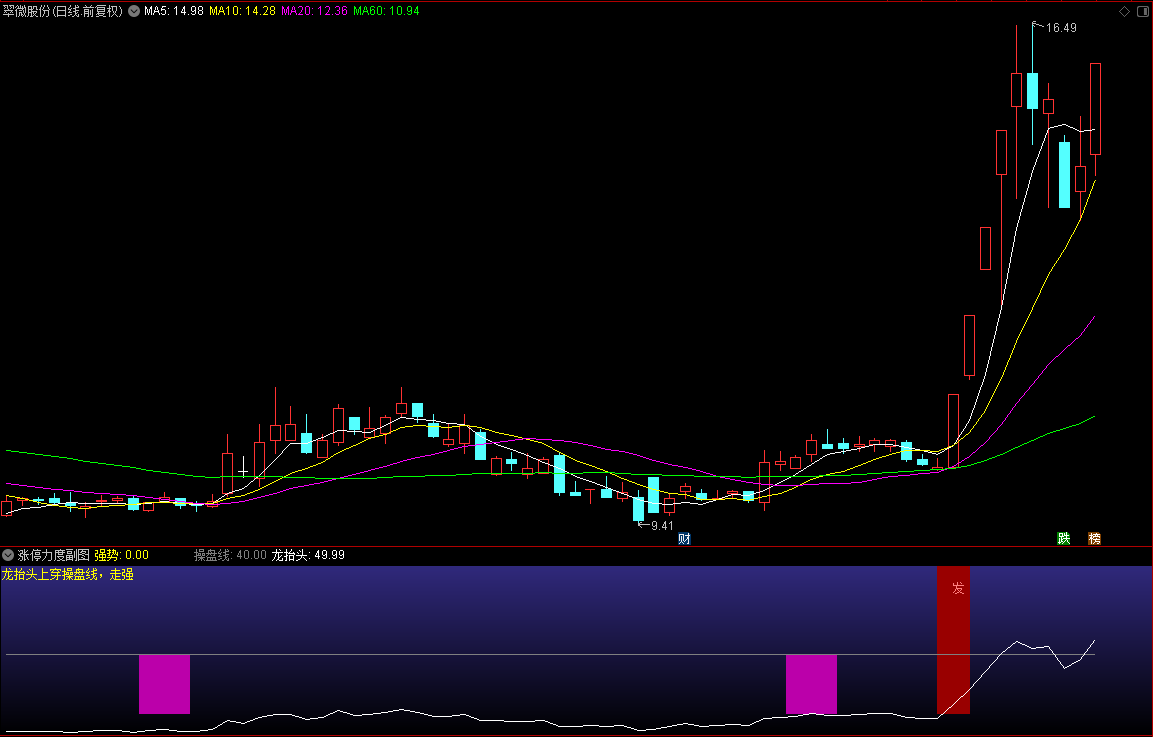Image resolution: width=1153 pixels, height=737 pixels.
Task: Open the 涨停力度副图 indicator dropdown arrow
Action: [8, 555]
